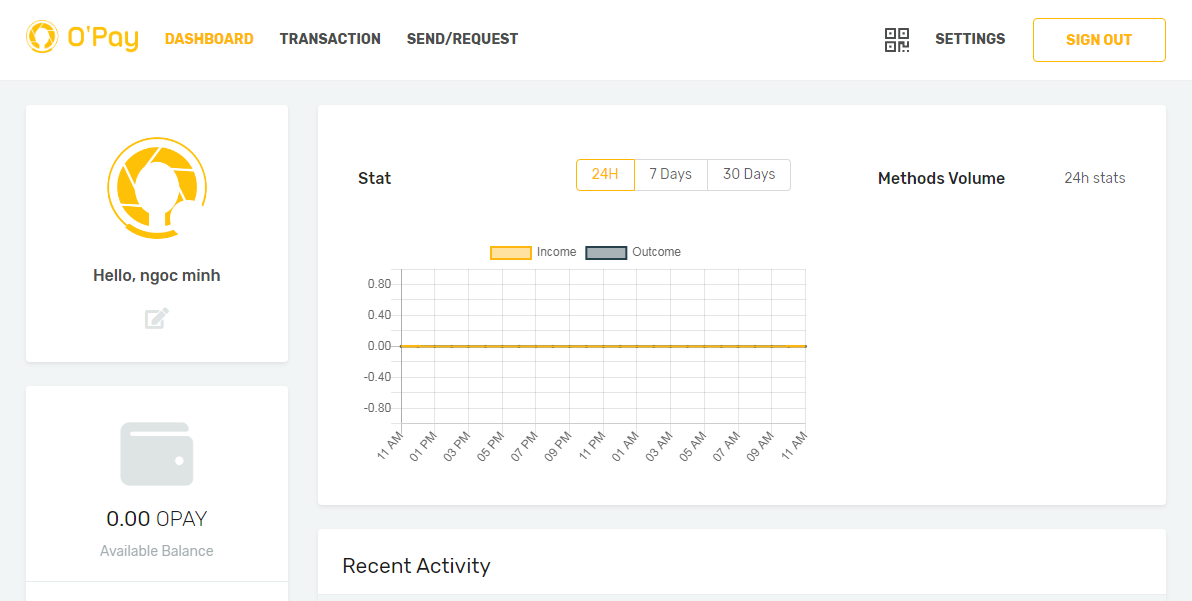Click the O'Pay brand name text
The height and width of the screenshot is (601, 1192).
click(103, 38)
